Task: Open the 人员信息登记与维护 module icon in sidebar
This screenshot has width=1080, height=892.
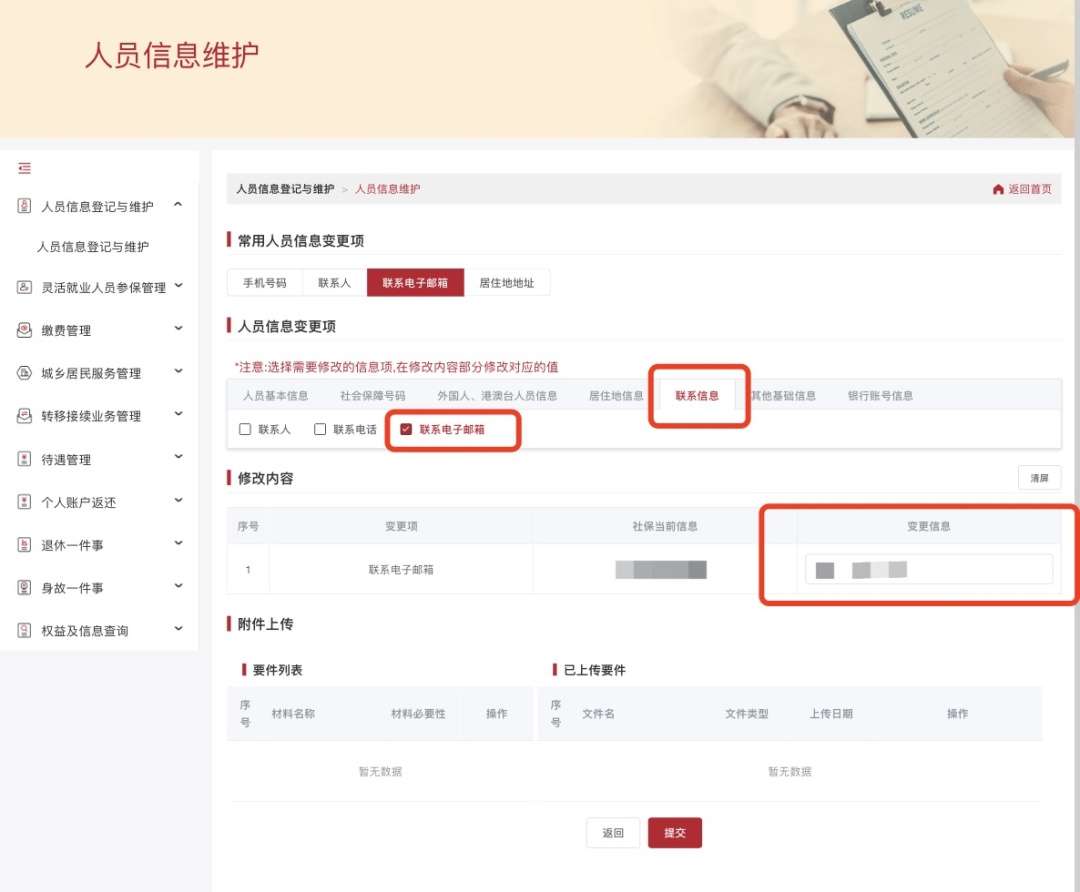Action: point(22,206)
